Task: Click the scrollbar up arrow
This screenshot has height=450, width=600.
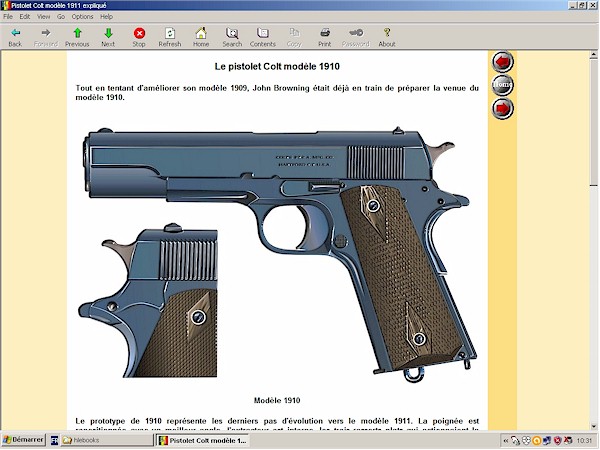Action: [x=594, y=55]
